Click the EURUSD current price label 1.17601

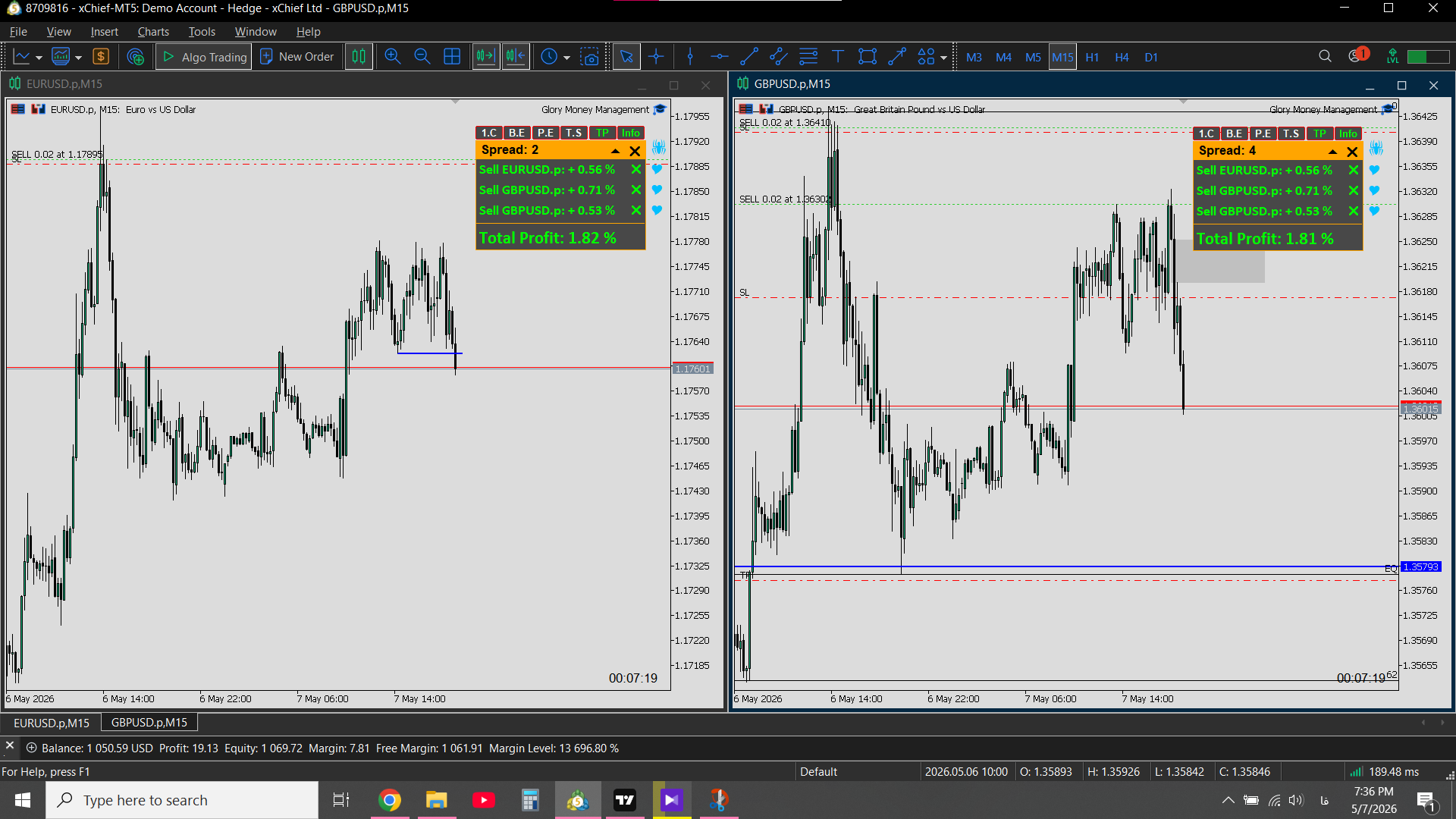pyautogui.click(x=693, y=369)
